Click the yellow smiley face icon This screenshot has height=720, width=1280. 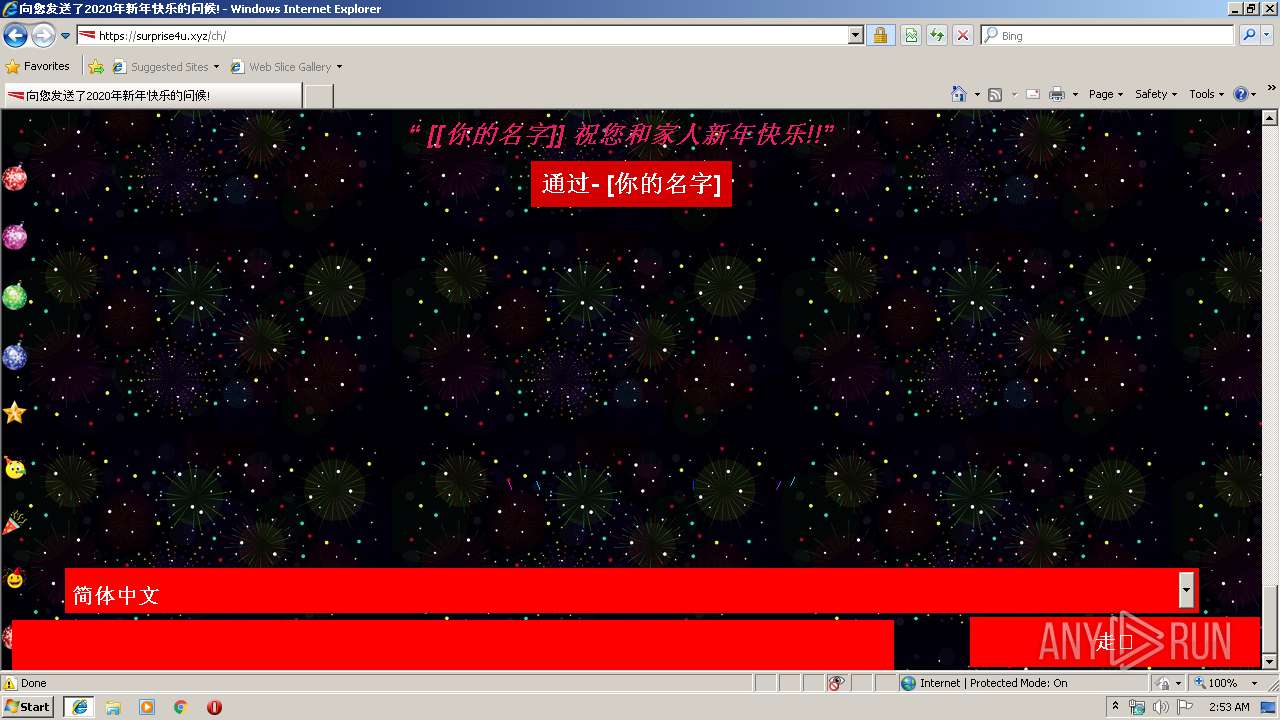click(x=14, y=468)
